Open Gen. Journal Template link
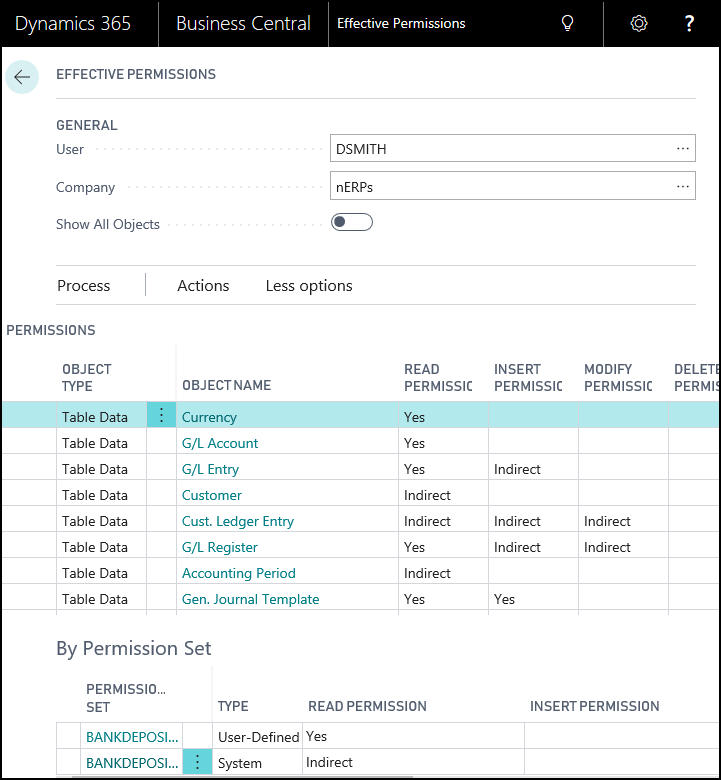Viewport: 721px width, 780px height. pos(250,599)
